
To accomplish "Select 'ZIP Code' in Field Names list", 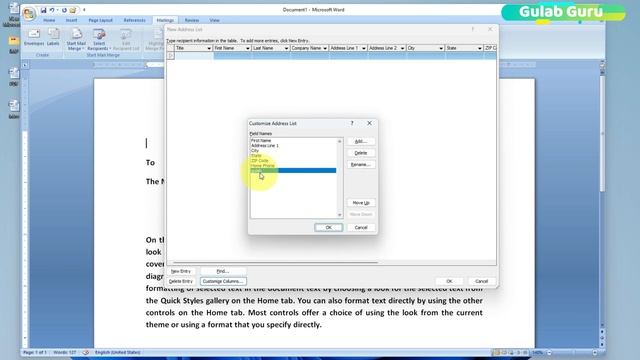I will coord(260,160).
